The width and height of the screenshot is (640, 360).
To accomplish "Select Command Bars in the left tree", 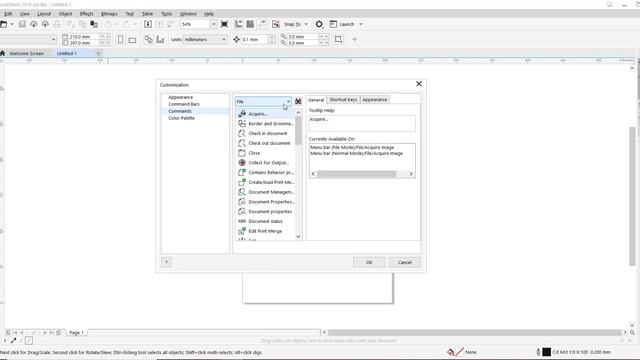I will [184, 104].
